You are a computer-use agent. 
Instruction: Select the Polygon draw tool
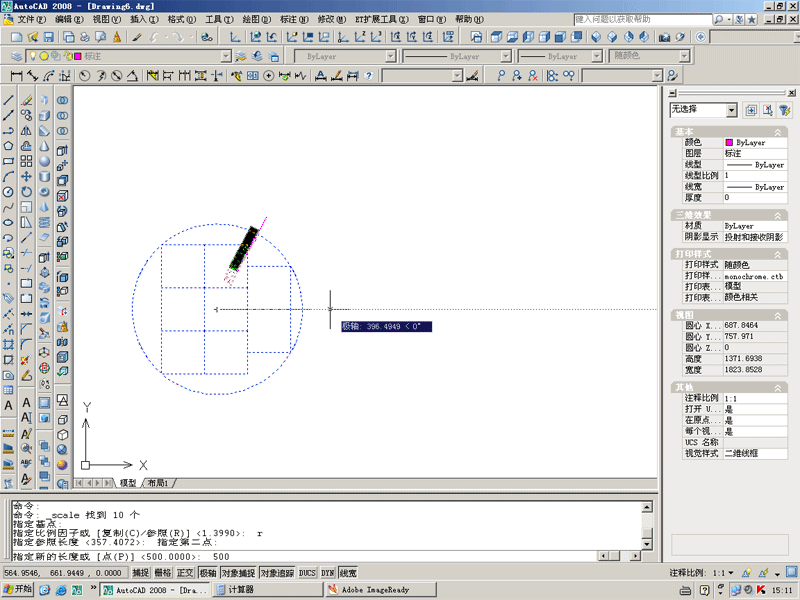tap(8, 146)
